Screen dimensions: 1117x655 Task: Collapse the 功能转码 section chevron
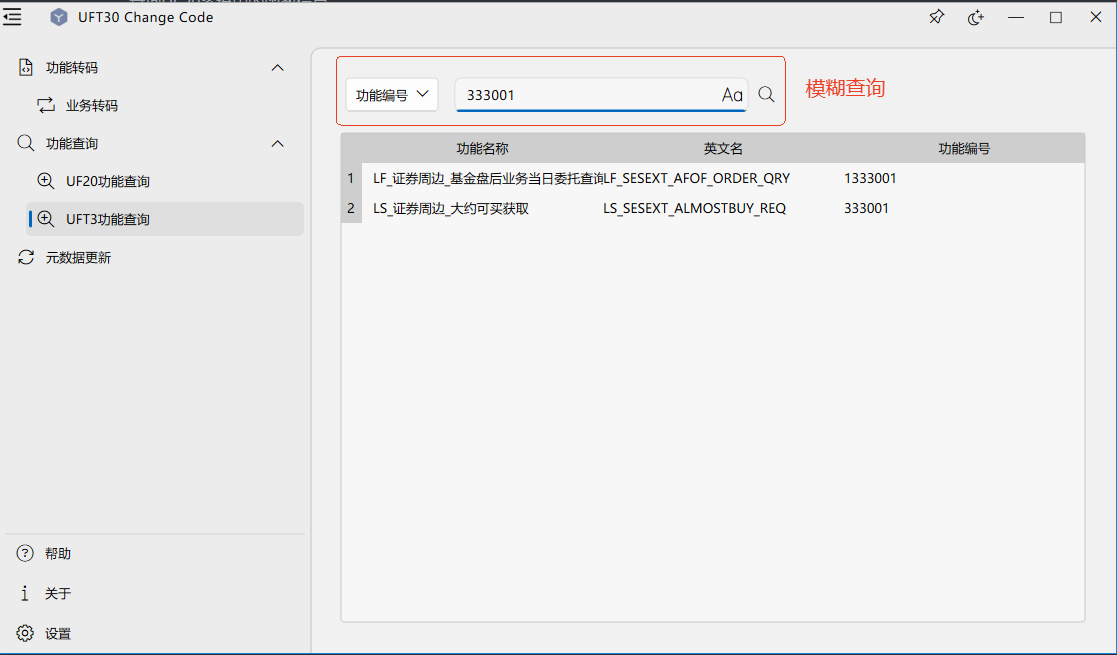point(278,68)
